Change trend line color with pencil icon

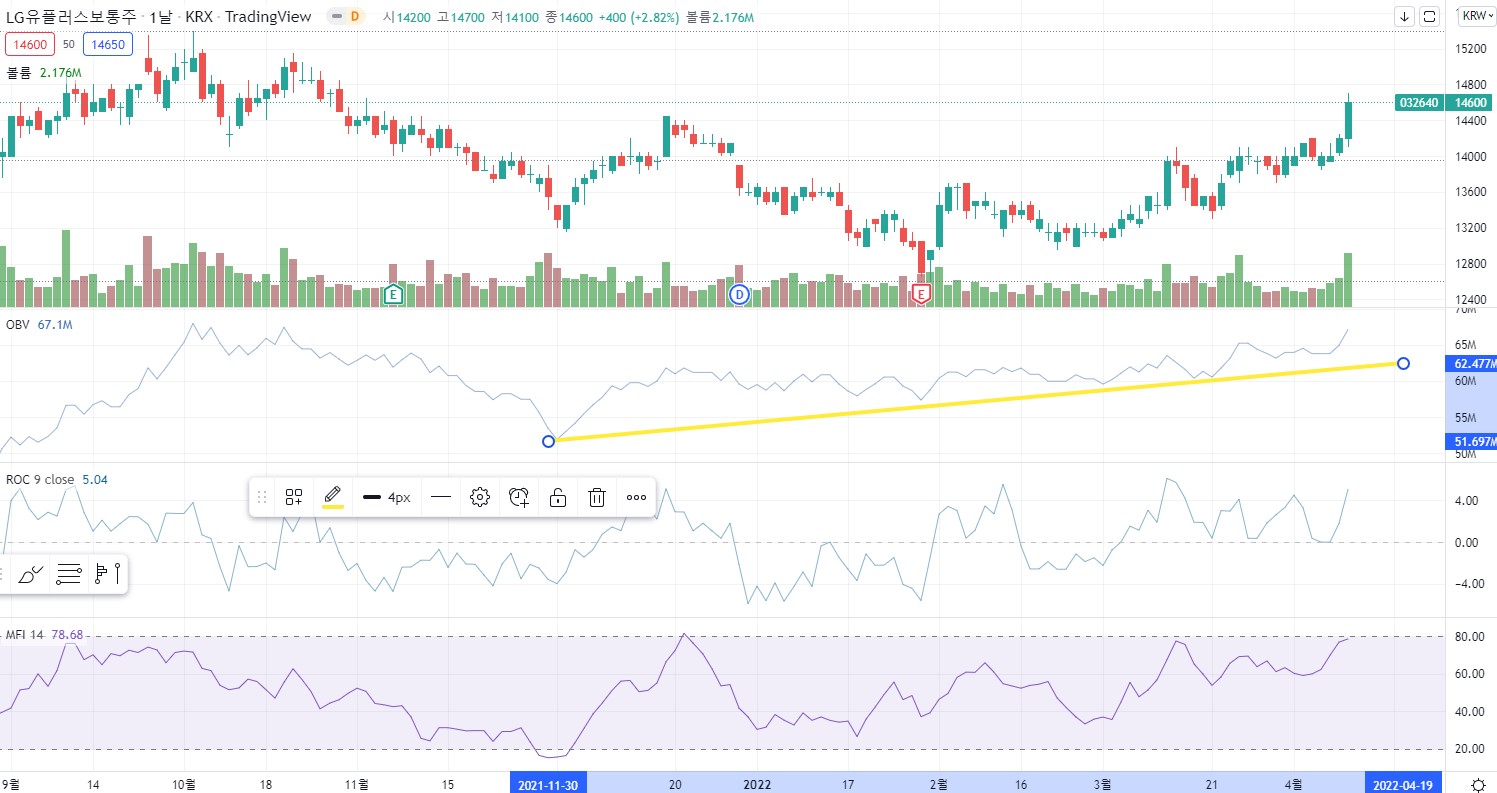coord(333,497)
